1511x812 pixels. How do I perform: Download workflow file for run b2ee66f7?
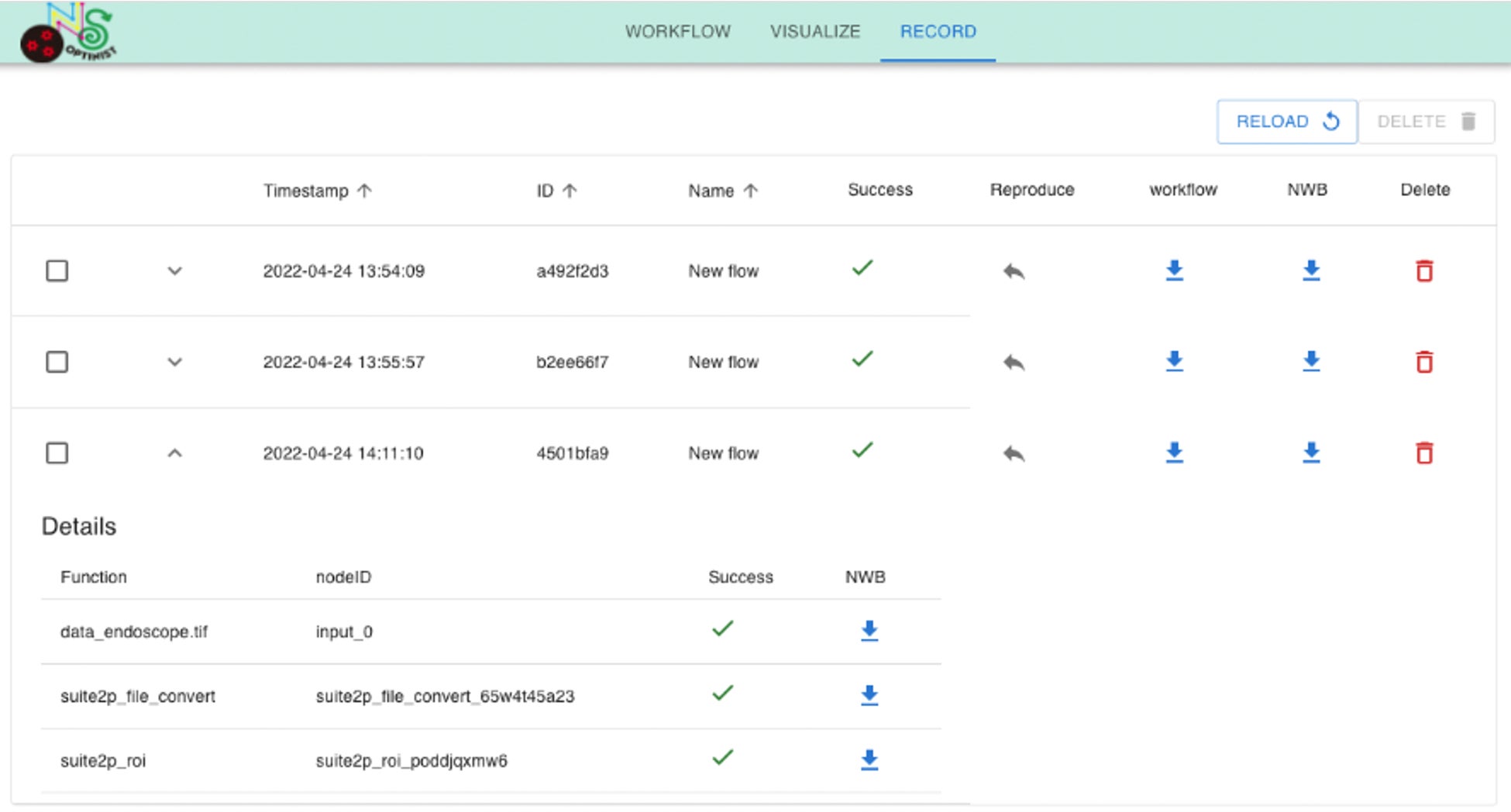point(1174,362)
